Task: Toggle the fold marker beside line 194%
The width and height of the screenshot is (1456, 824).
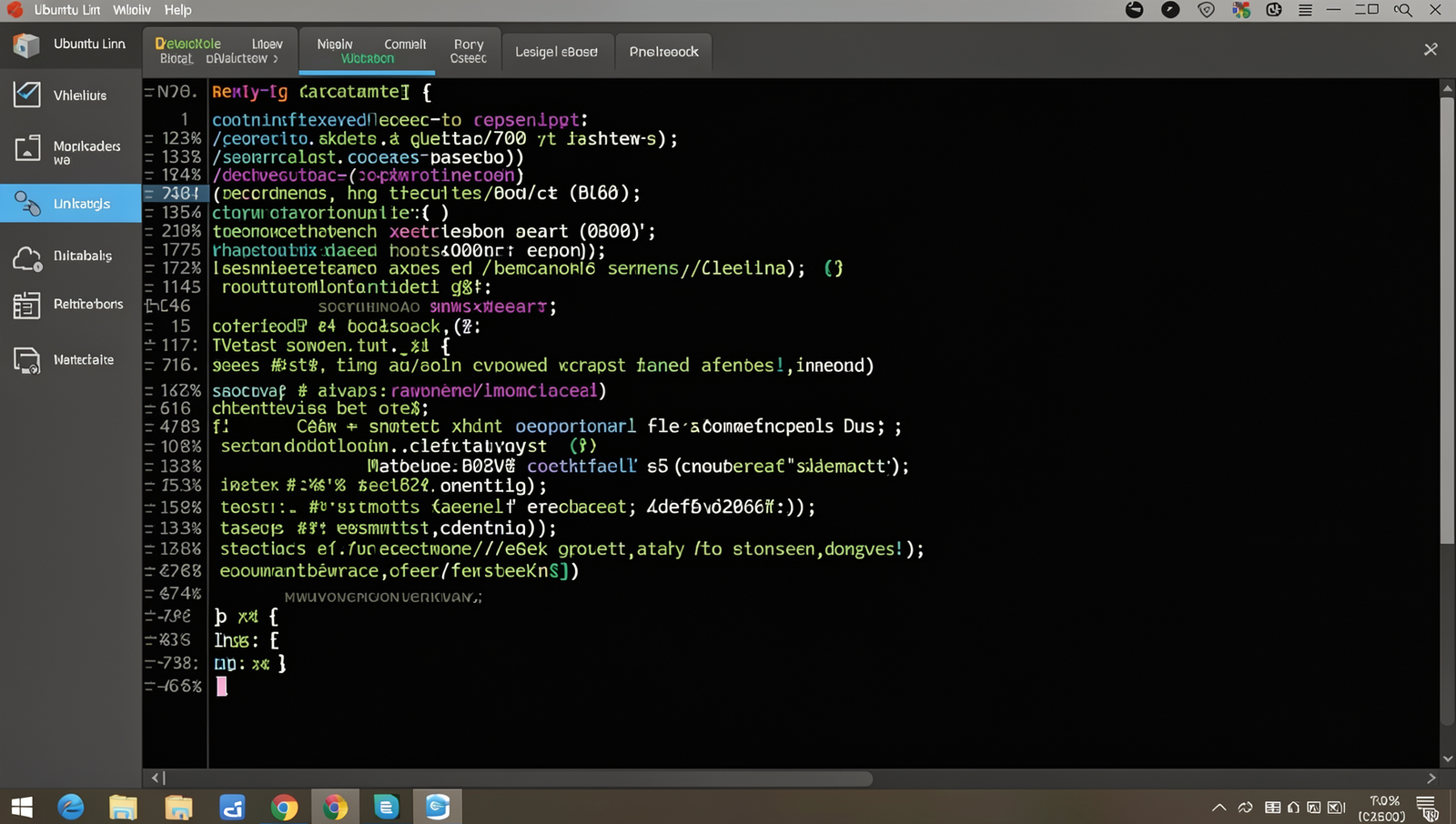Action: point(149,175)
